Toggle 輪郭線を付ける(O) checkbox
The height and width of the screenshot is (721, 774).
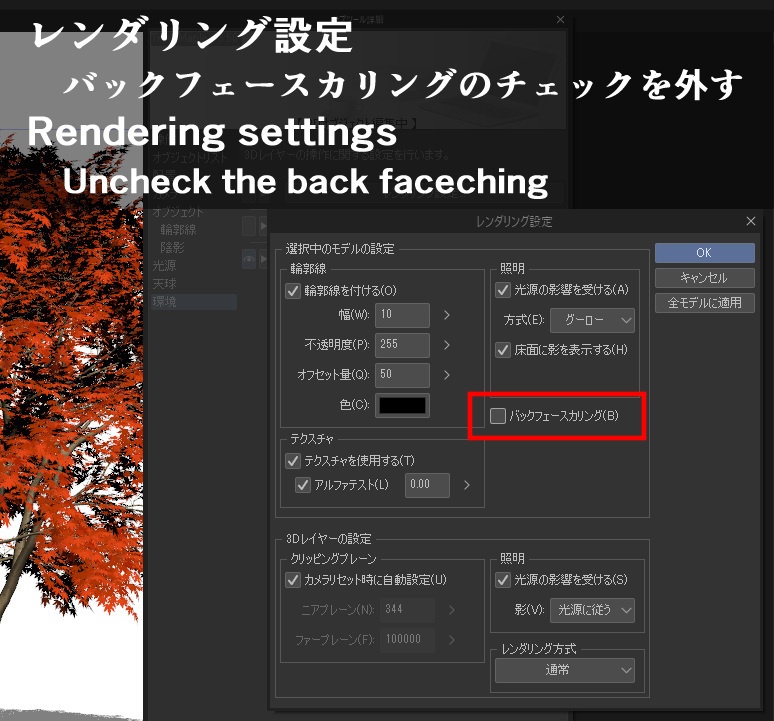click(x=293, y=291)
